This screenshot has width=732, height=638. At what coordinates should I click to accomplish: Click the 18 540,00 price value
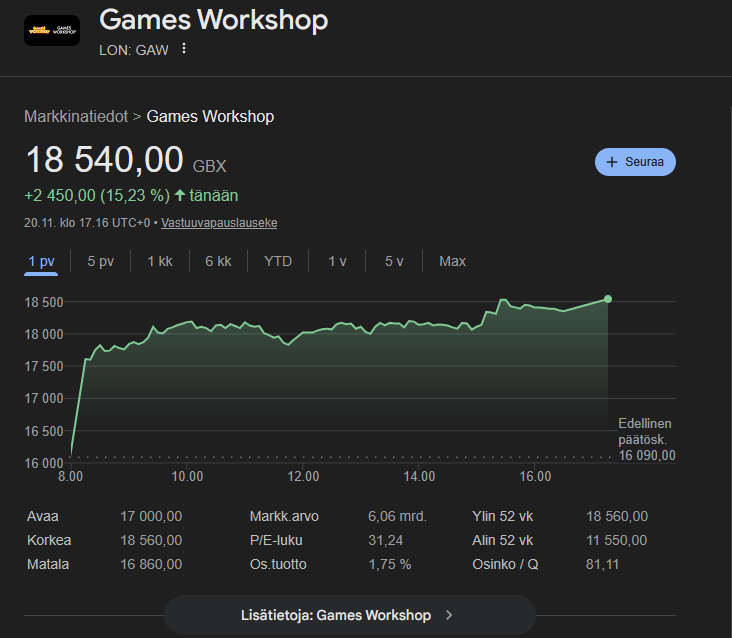pos(105,160)
